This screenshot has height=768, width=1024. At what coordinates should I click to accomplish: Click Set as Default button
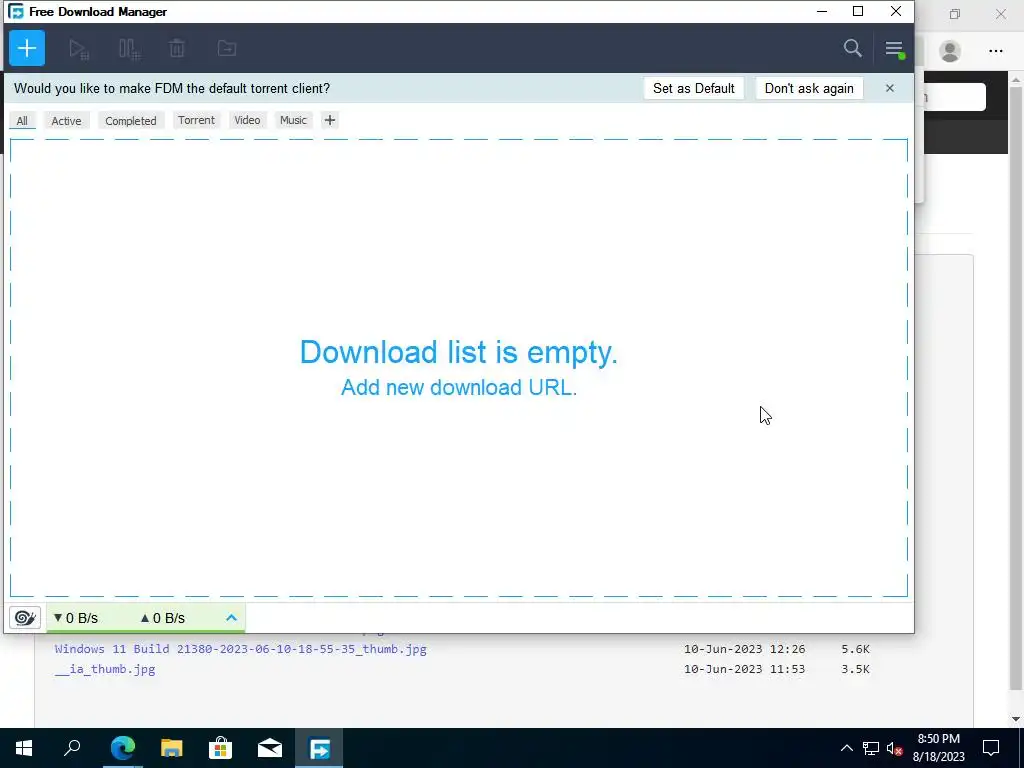tap(694, 88)
